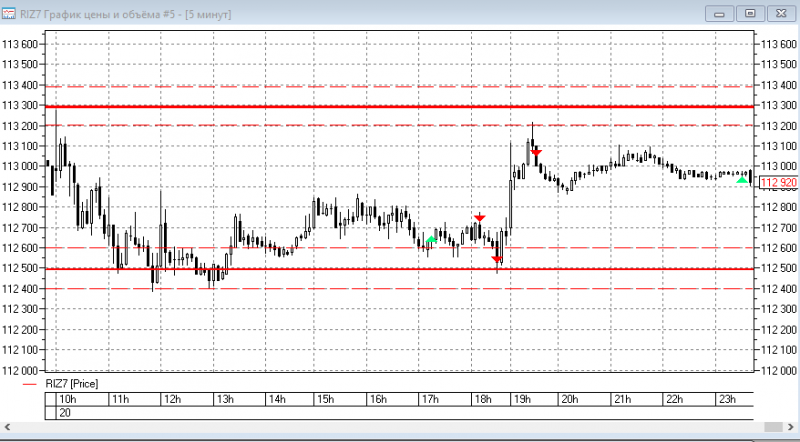This screenshot has height=442, width=800.
Task: Click the 16h time axis label
Action: click(x=378, y=399)
